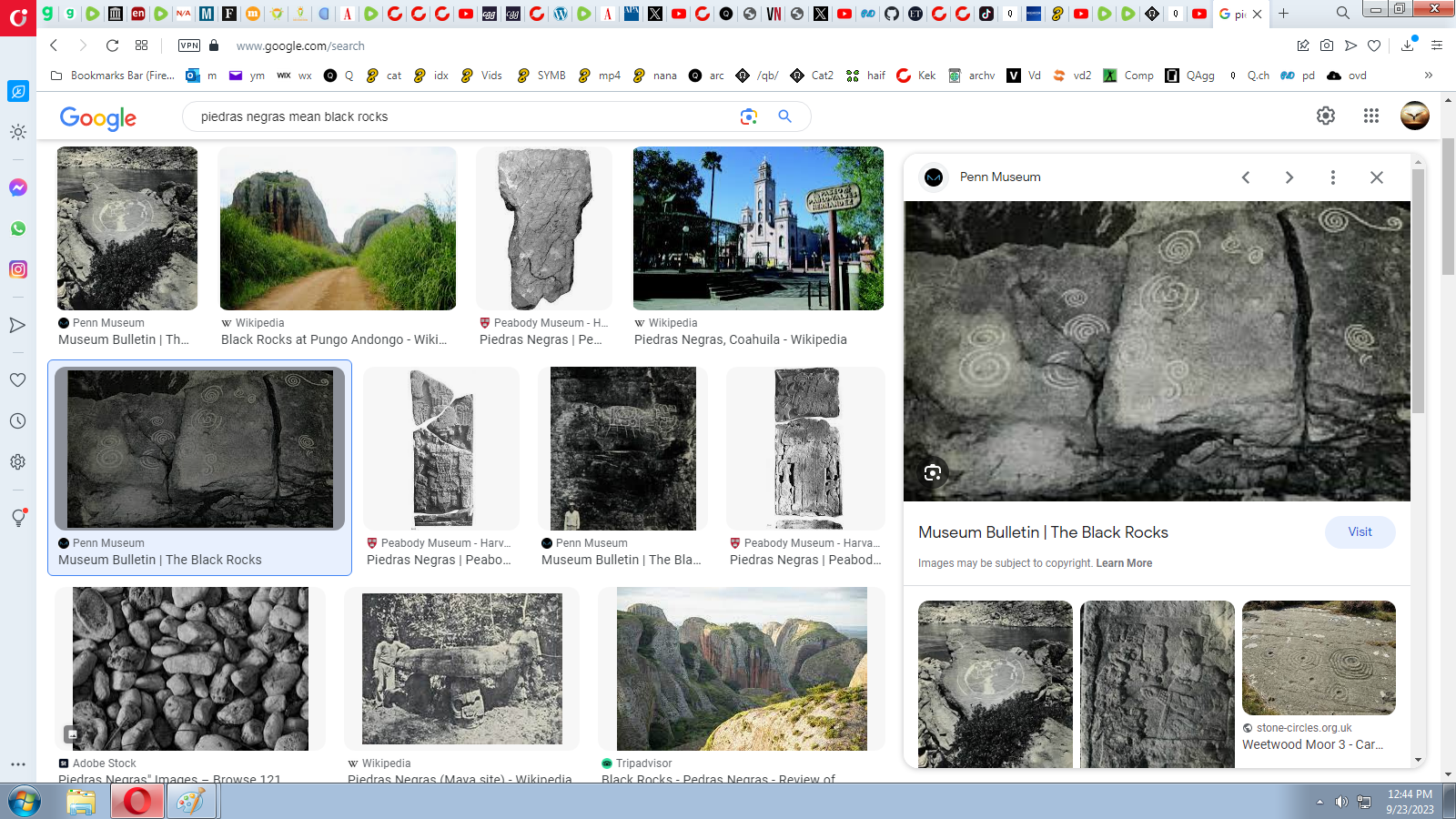This screenshot has height=819, width=1456.
Task: Open the Learn More copyright link
Action: (x=1124, y=563)
